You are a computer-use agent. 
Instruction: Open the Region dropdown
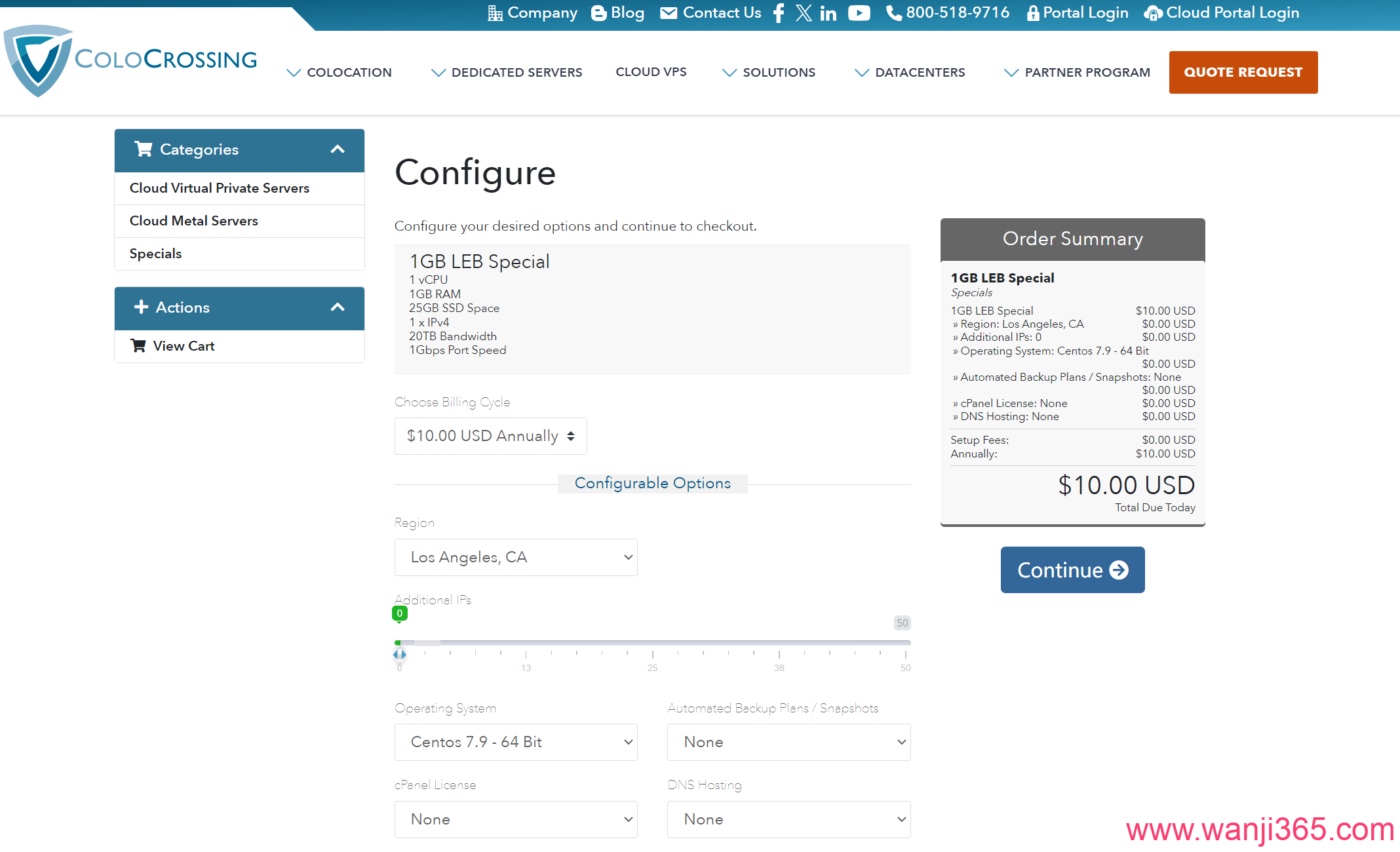pos(516,557)
